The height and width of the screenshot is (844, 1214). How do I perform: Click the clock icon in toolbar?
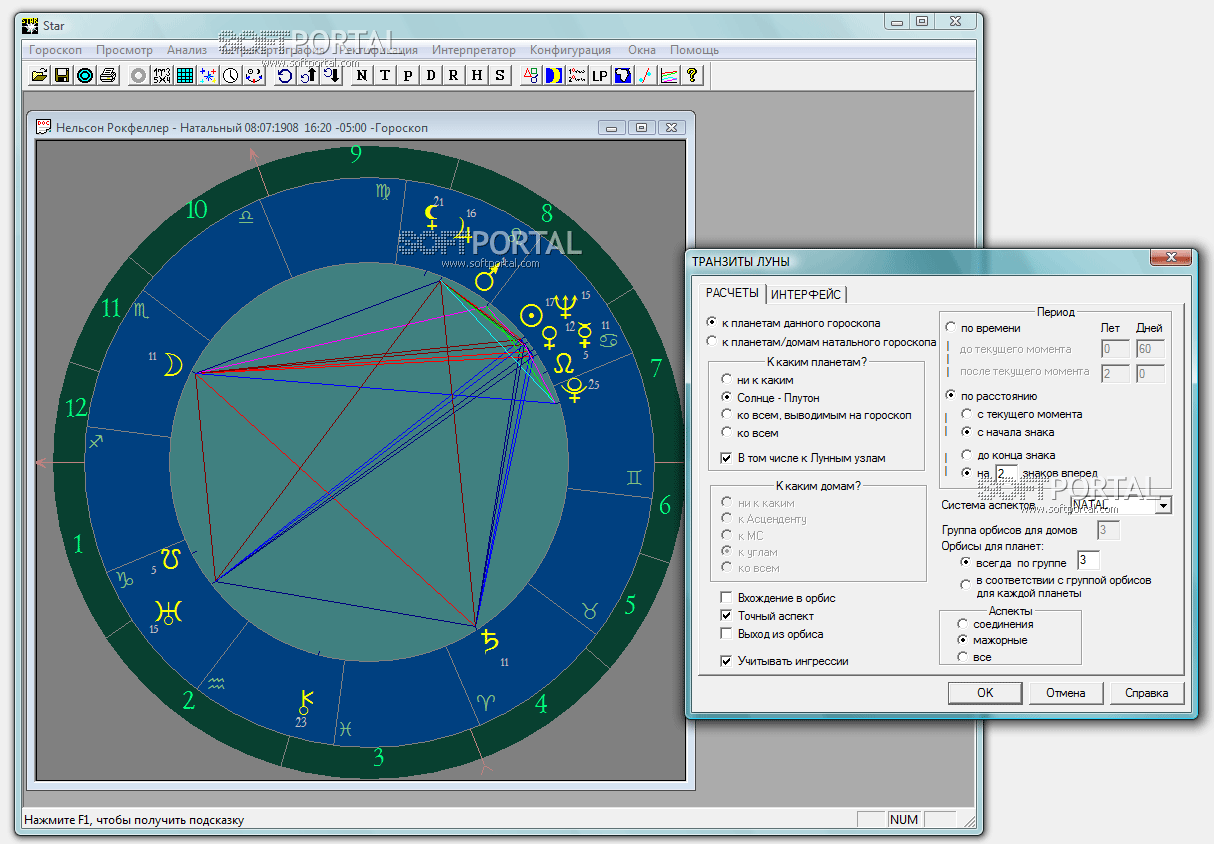pos(231,75)
